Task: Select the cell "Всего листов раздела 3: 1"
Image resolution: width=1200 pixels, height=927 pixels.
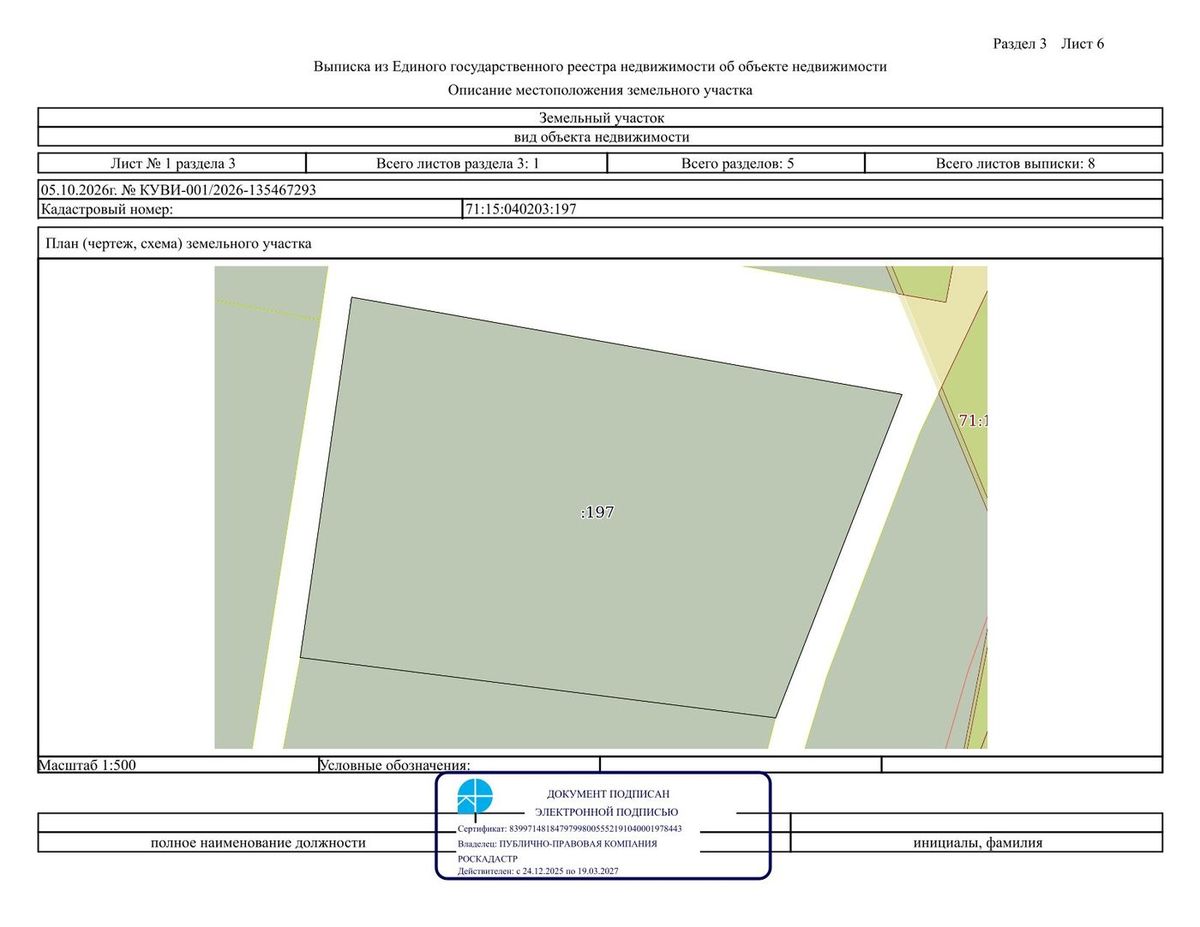Action: [457, 163]
